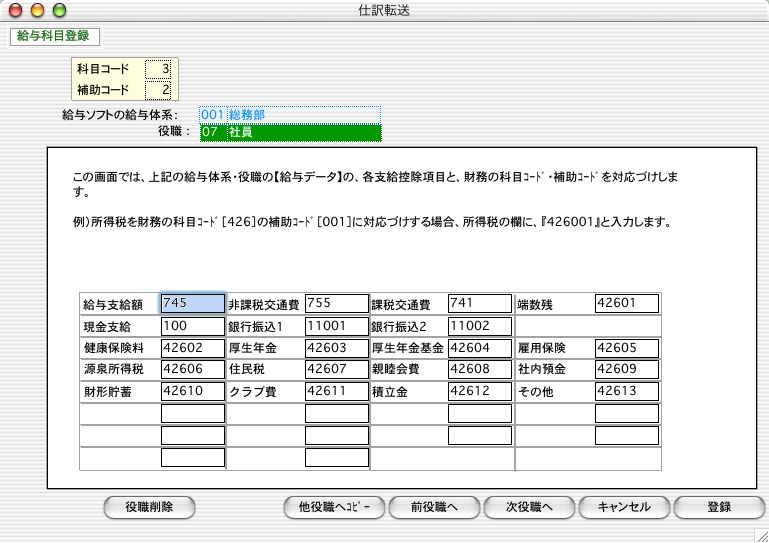Cancel using the キャンセル button
769x543 pixels.
pyautogui.click(x=624, y=507)
